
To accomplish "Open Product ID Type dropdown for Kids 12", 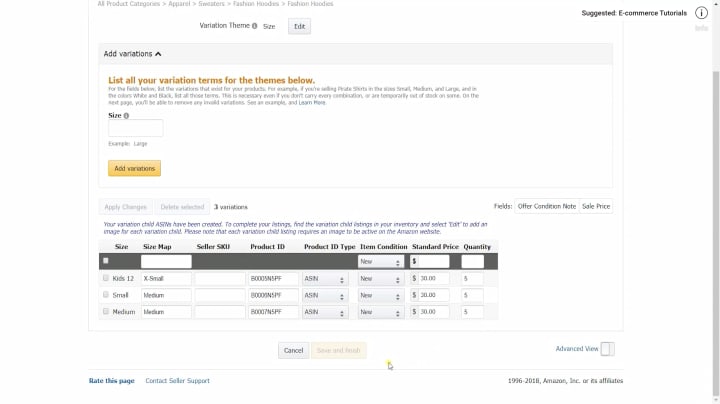I will [x=326, y=279].
